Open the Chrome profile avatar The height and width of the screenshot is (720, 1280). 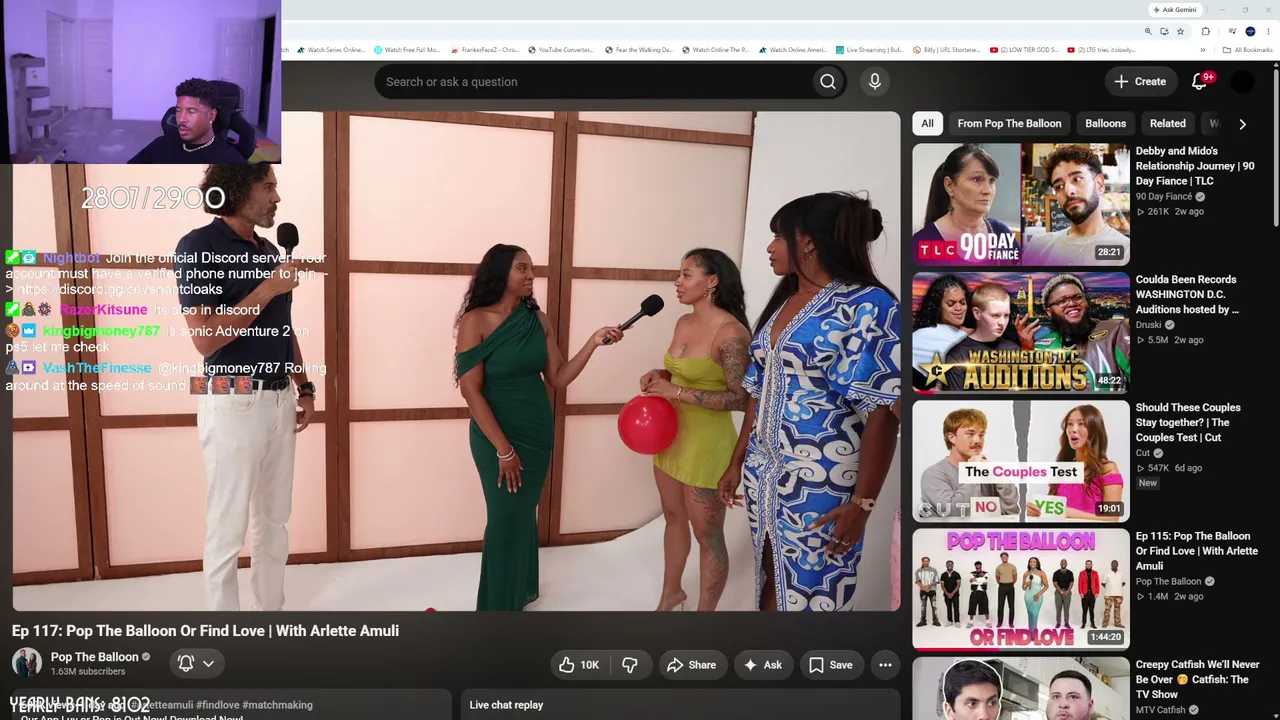click(1250, 32)
